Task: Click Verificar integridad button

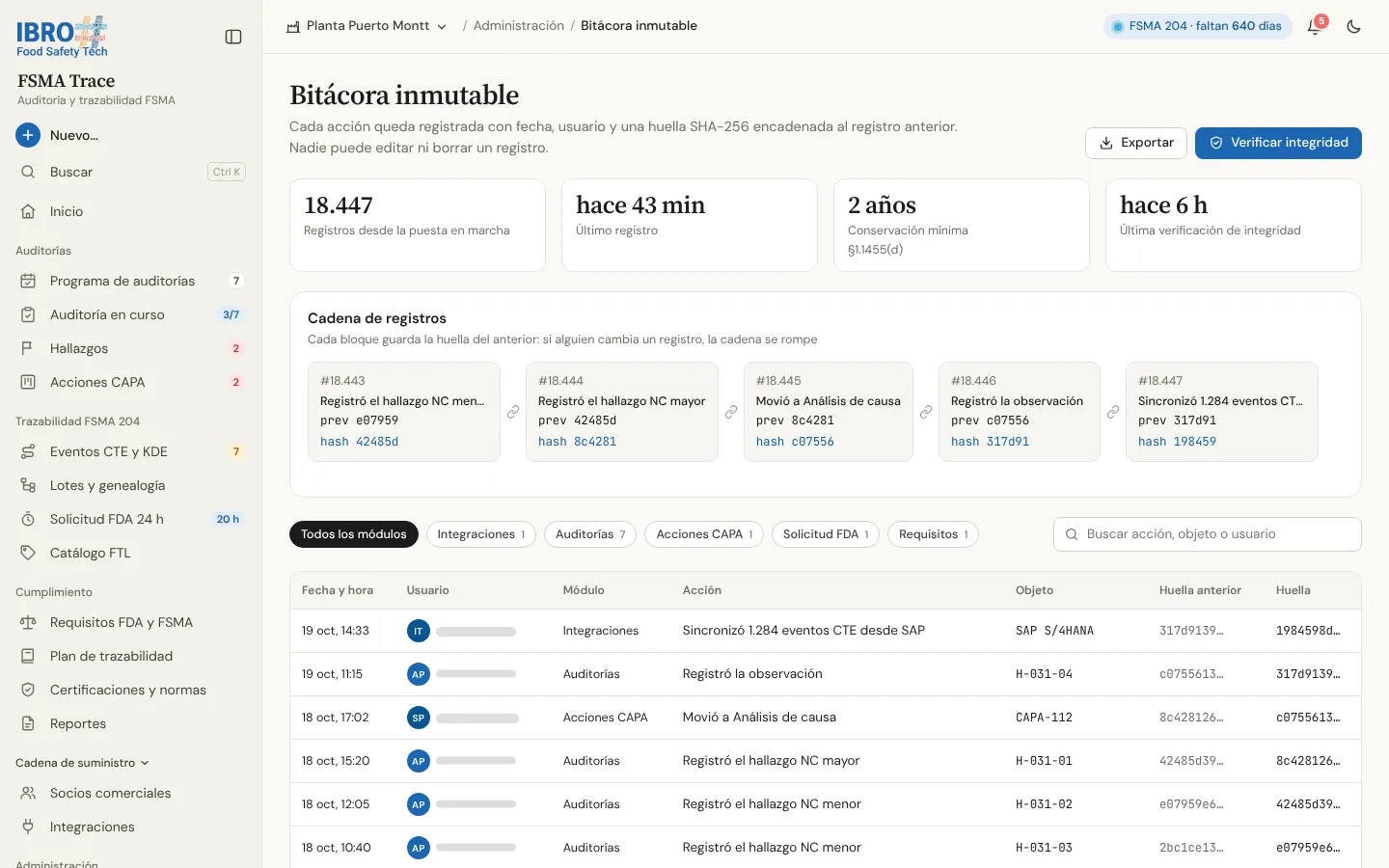Action: (x=1278, y=143)
